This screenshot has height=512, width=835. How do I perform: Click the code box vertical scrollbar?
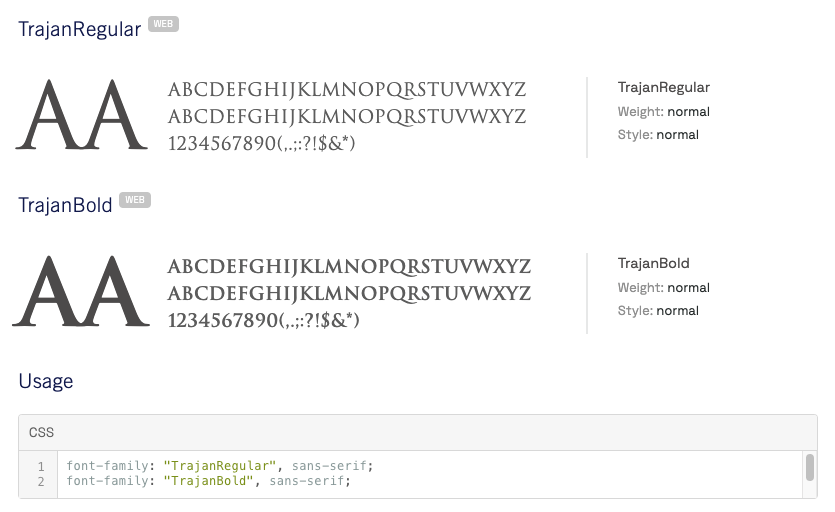coord(808,469)
